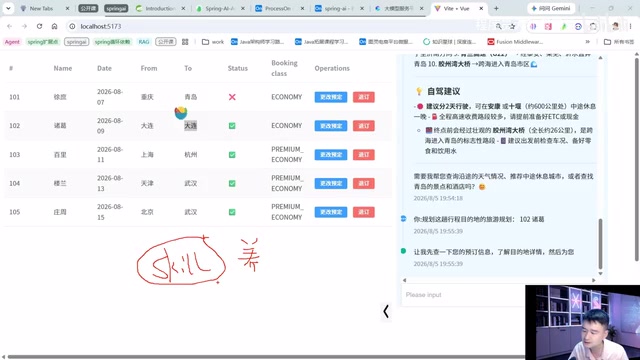Click the Operations column header
This screenshot has width=640, height=360.
pyautogui.click(x=332, y=68)
